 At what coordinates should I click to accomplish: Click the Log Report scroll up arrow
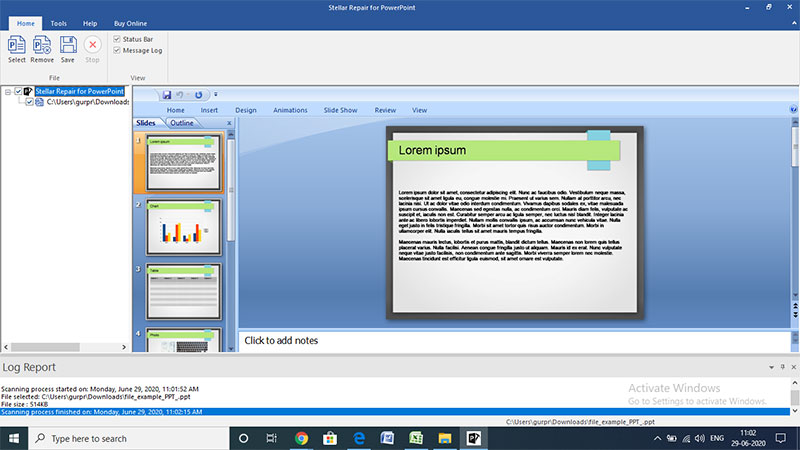click(x=795, y=383)
